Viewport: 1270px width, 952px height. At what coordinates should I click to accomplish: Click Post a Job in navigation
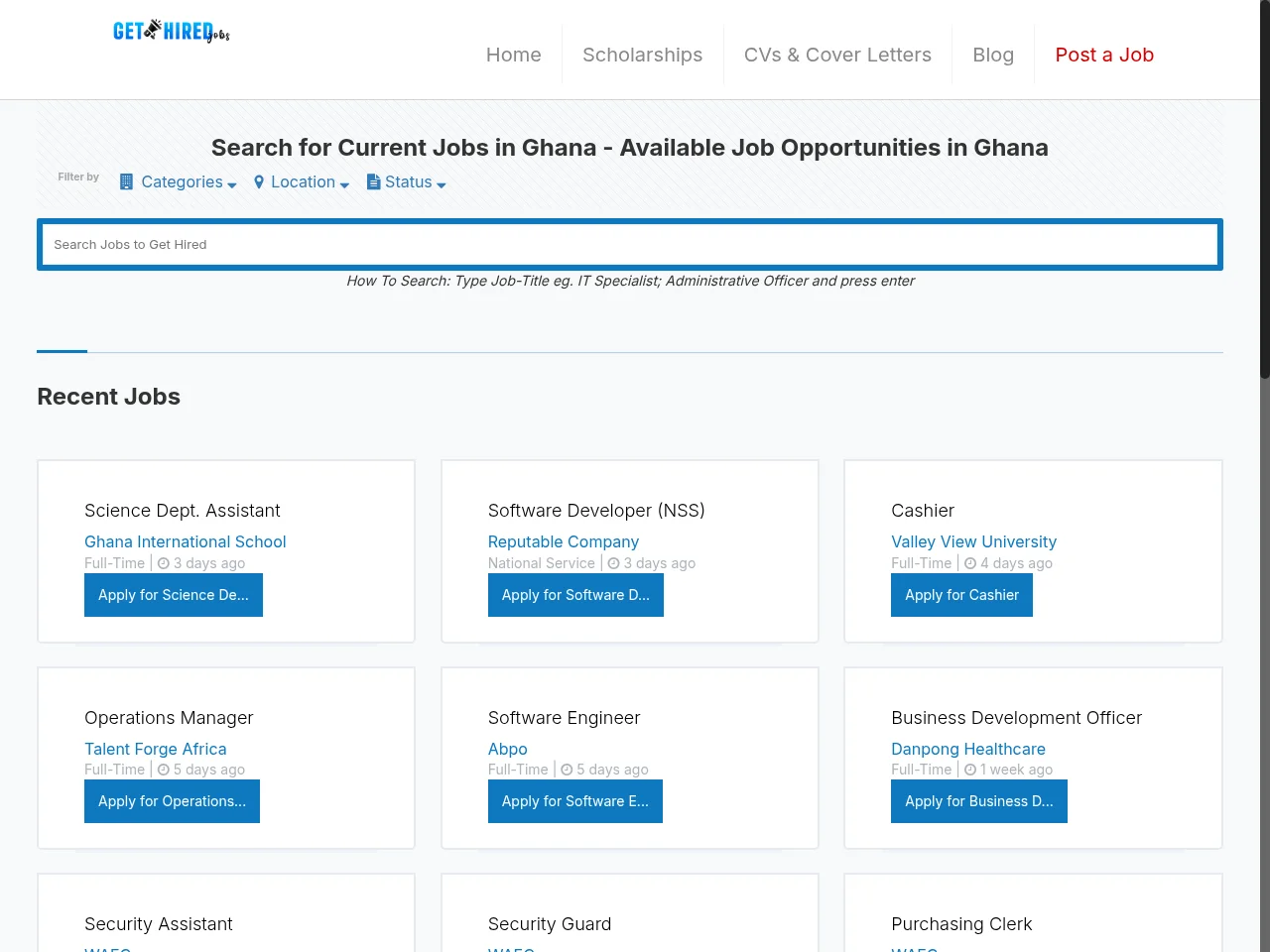pos(1104,55)
